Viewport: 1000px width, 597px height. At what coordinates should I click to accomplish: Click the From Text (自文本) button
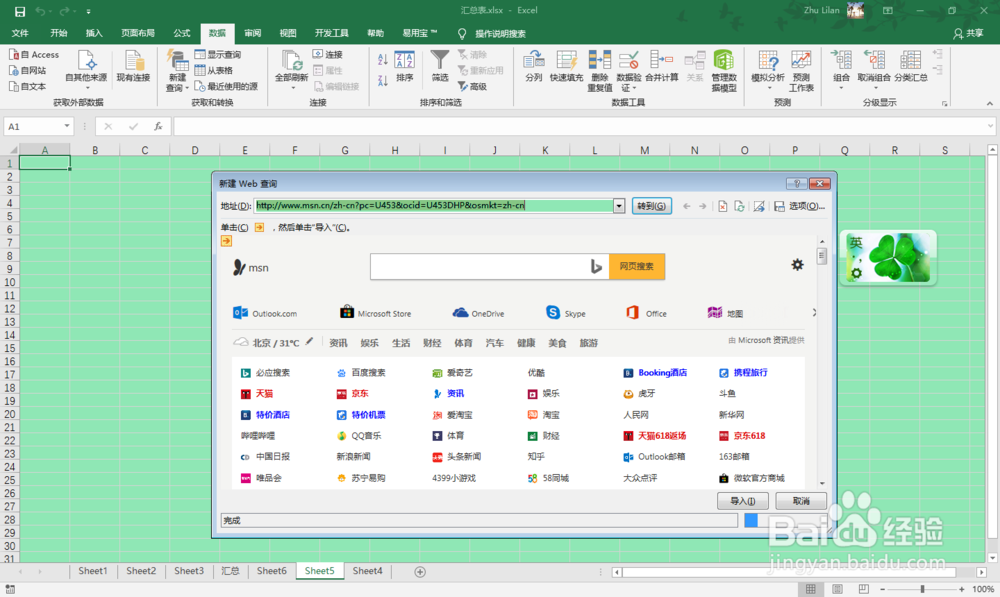[x=27, y=86]
